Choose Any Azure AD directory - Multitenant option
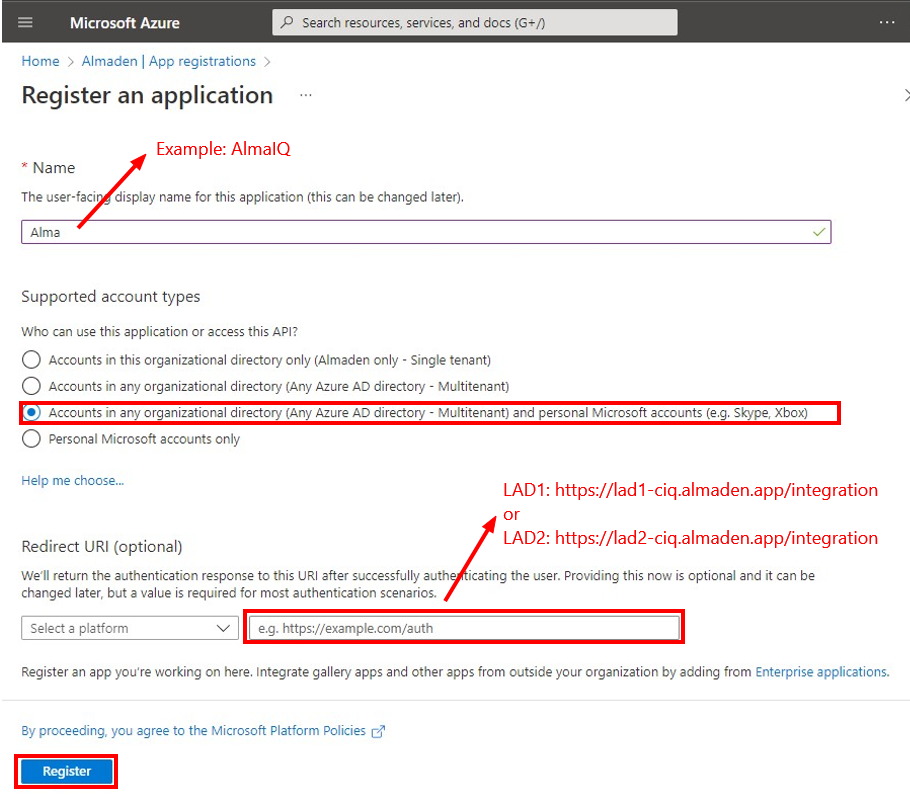Image resolution: width=910 pixels, height=797 pixels. [31, 385]
